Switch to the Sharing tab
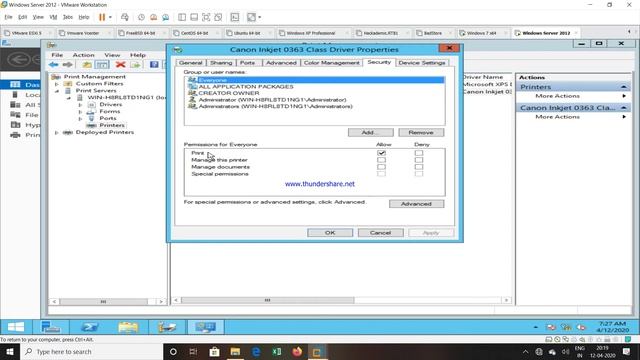The width and height of the screenshot is (640, 360). click(x=221, y=63)
